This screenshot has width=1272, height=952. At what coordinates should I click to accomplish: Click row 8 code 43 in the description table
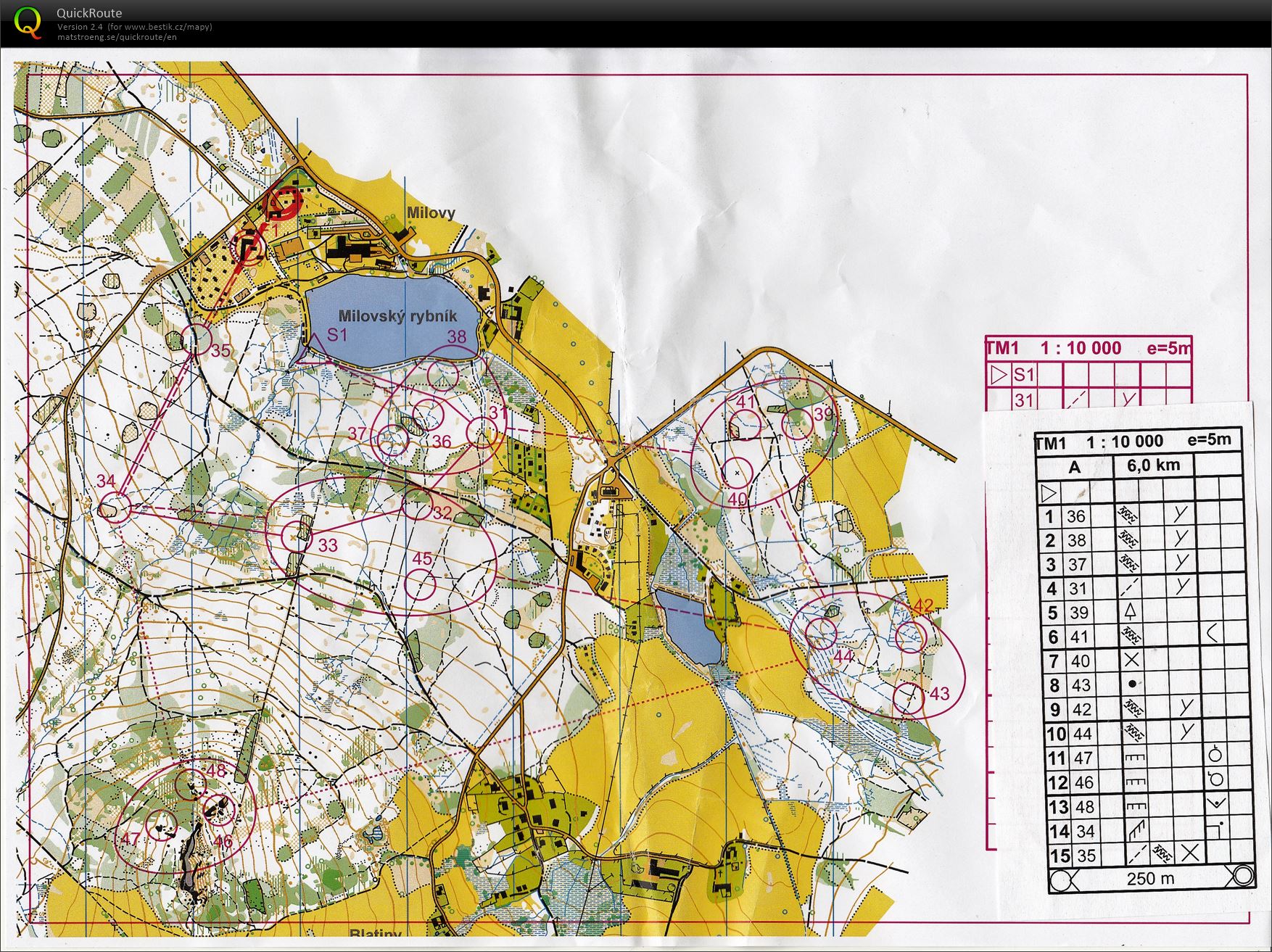point(1081,685)
